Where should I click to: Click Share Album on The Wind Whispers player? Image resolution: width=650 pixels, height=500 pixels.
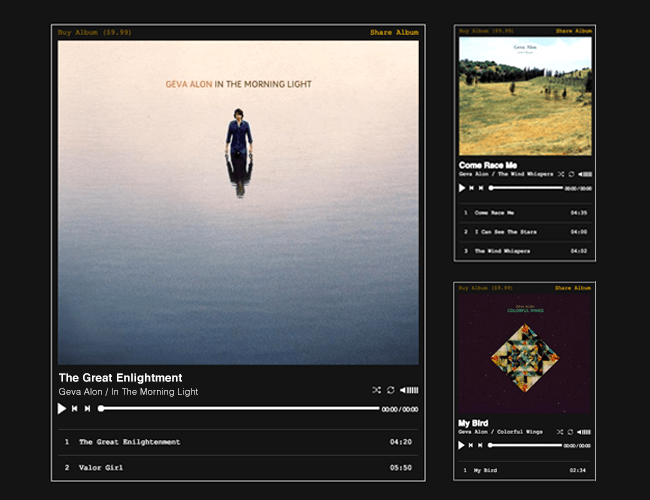[x=574, y=31]
